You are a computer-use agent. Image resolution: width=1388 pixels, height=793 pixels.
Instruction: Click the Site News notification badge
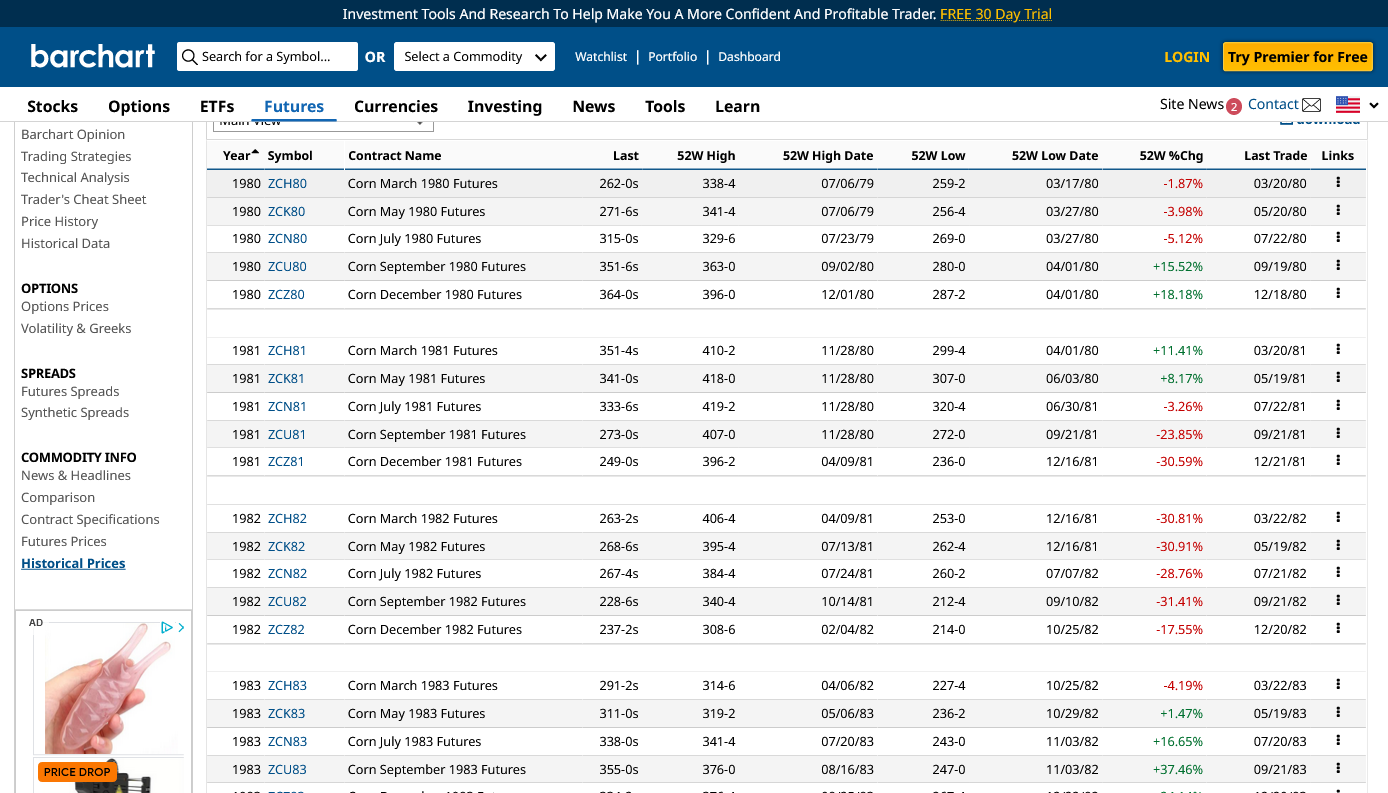(1234, 107)
